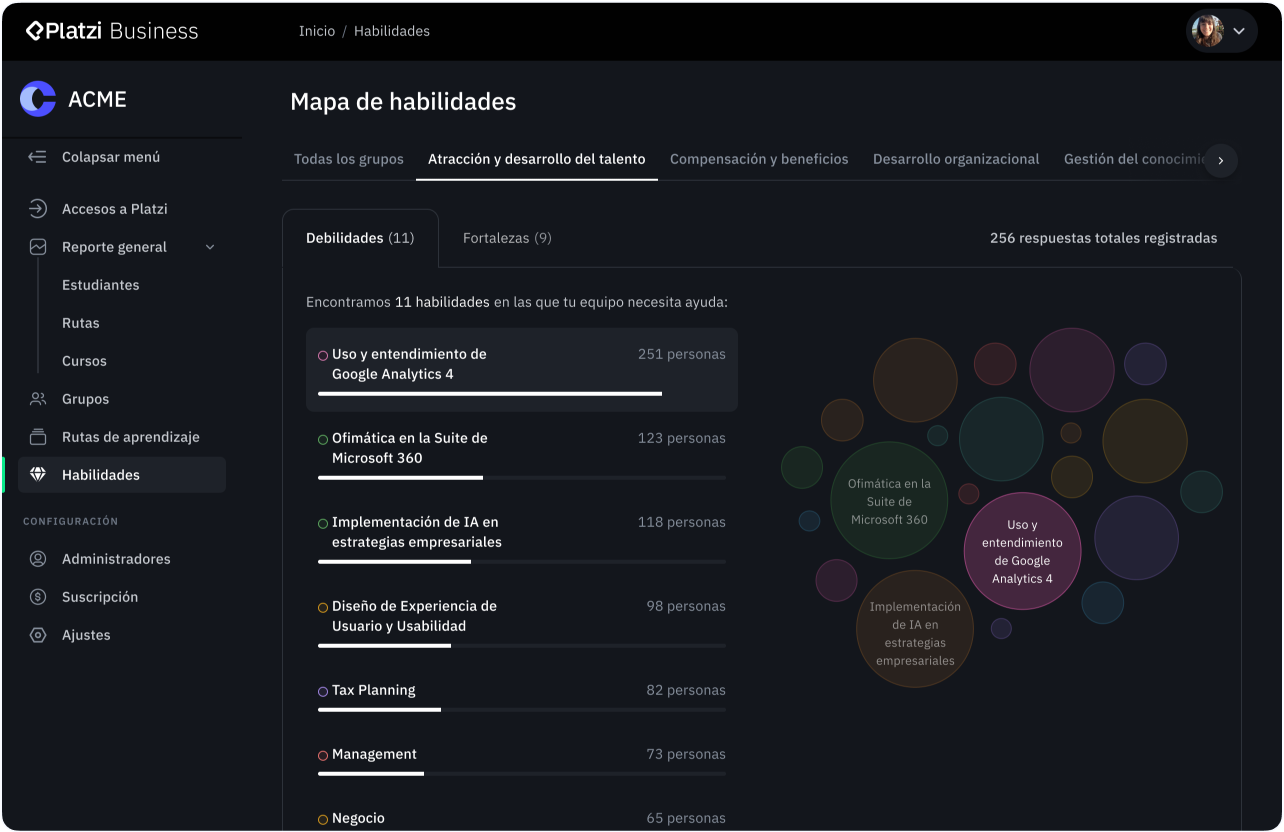Click 256 respuestas totales registradas text
Image resolution: width=1284 pixels, height=832 pixels.
point(1104,238)
